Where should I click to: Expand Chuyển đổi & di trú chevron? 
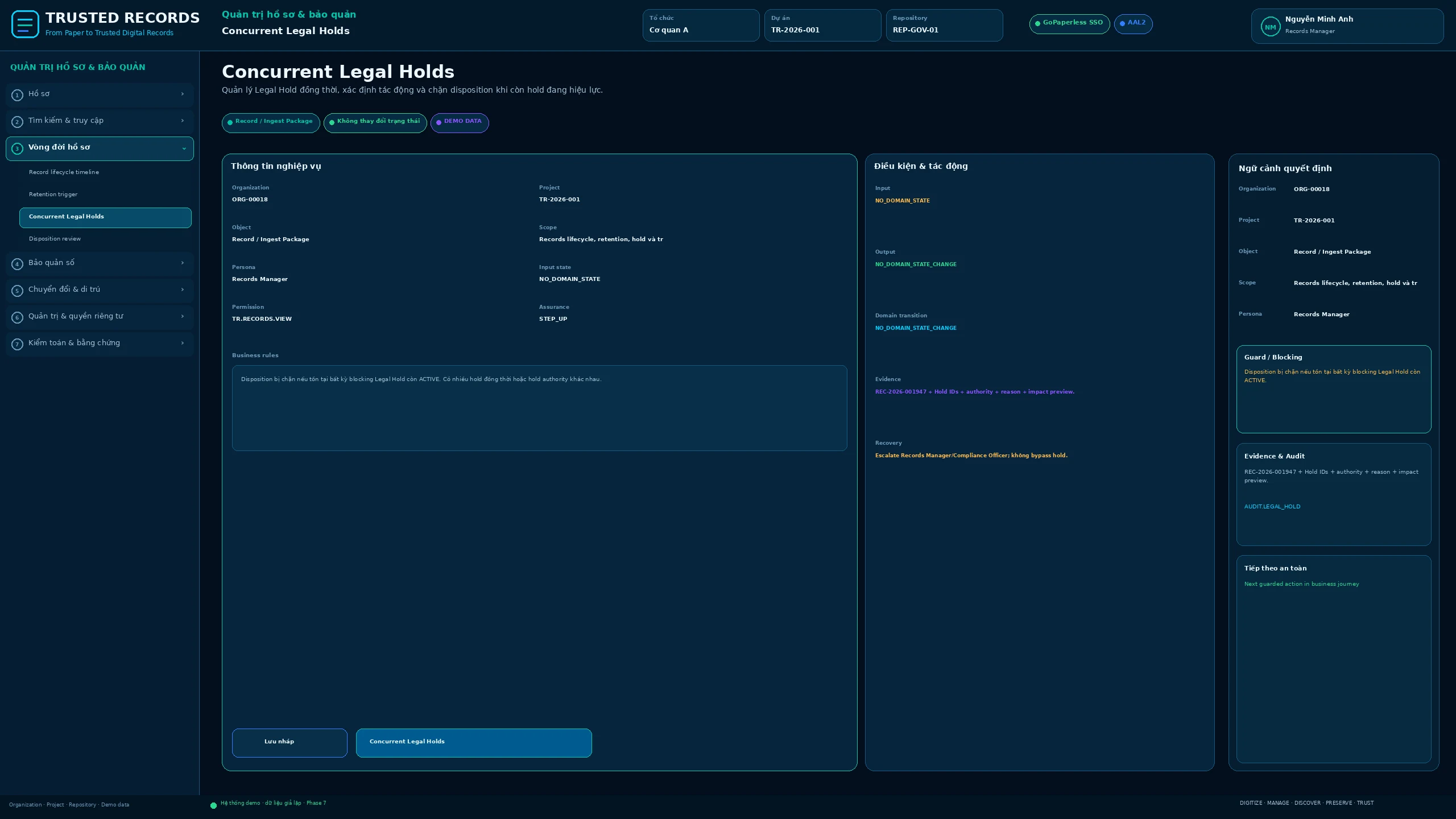[183, 289]
